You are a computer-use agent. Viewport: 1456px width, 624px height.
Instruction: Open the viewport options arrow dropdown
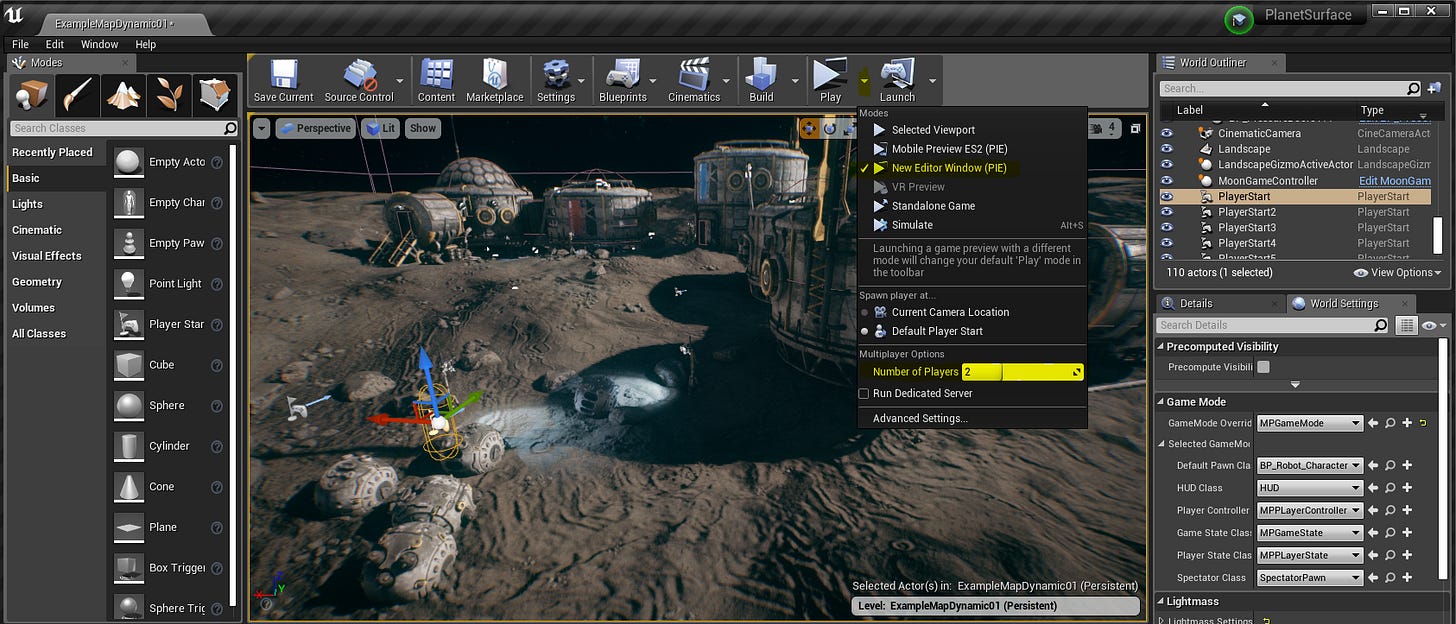click(262, 128)
